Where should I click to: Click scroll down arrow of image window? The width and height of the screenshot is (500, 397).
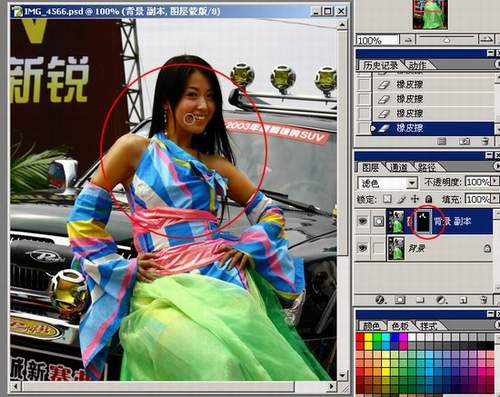coord(342,375)
